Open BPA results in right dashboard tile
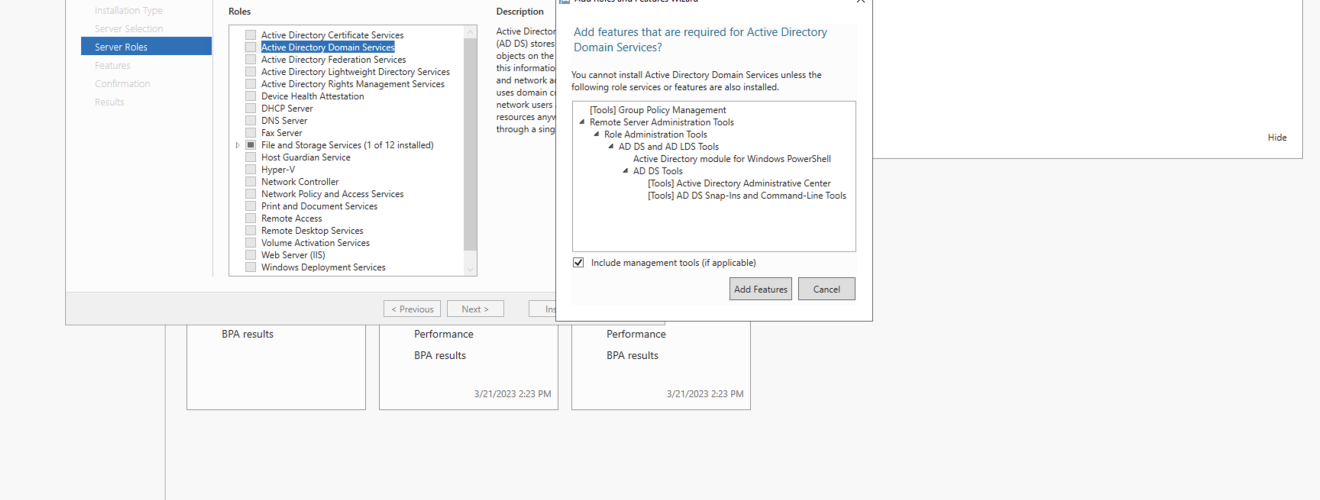The image size is (1320, 500). 632,355
